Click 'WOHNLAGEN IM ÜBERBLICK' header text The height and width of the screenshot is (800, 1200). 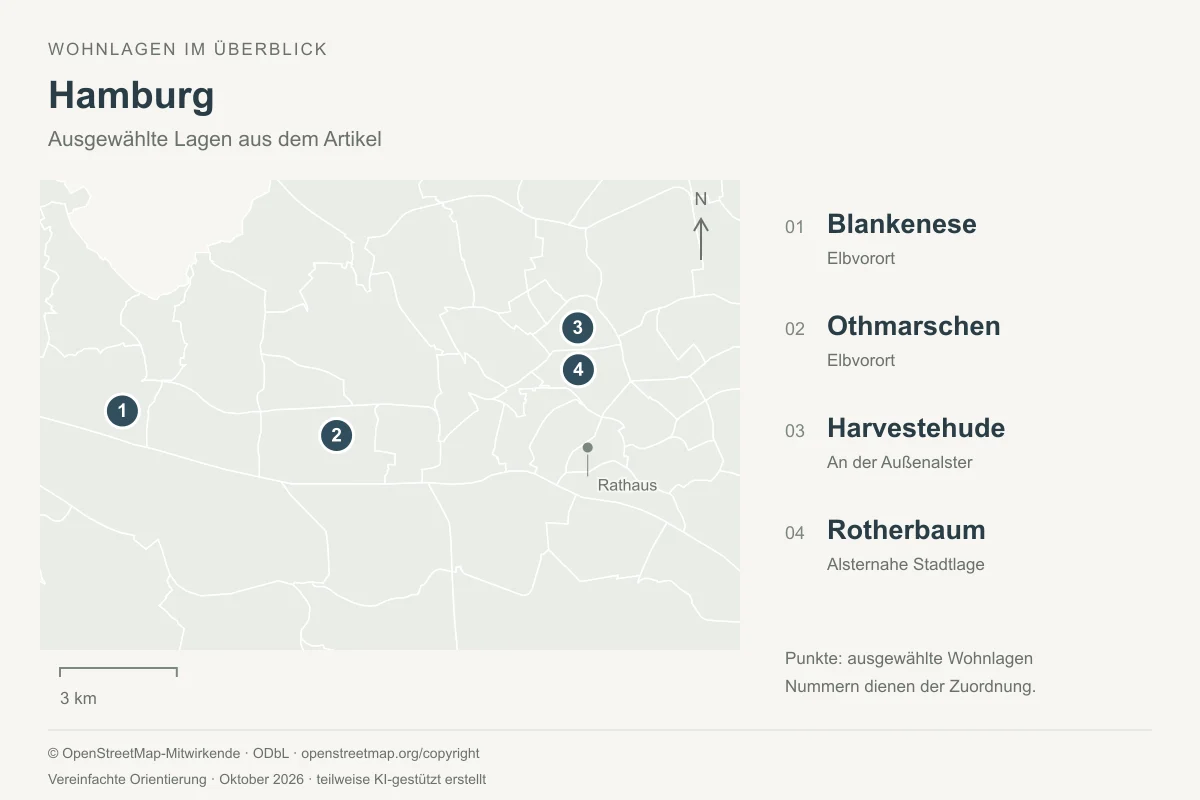tap(188, 49)
